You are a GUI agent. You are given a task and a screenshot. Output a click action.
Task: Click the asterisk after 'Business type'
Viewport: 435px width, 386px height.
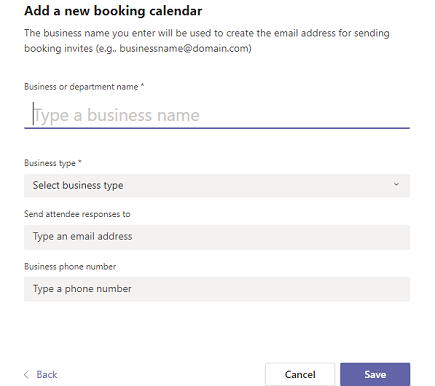pos(80,162)
